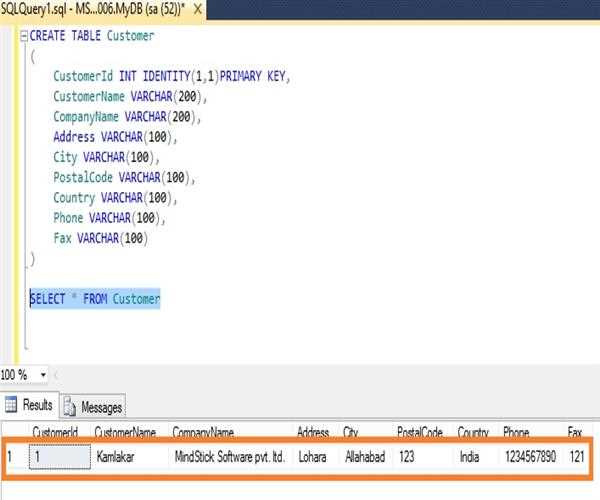Select row 1 via its row header

(x=10, y=456)
